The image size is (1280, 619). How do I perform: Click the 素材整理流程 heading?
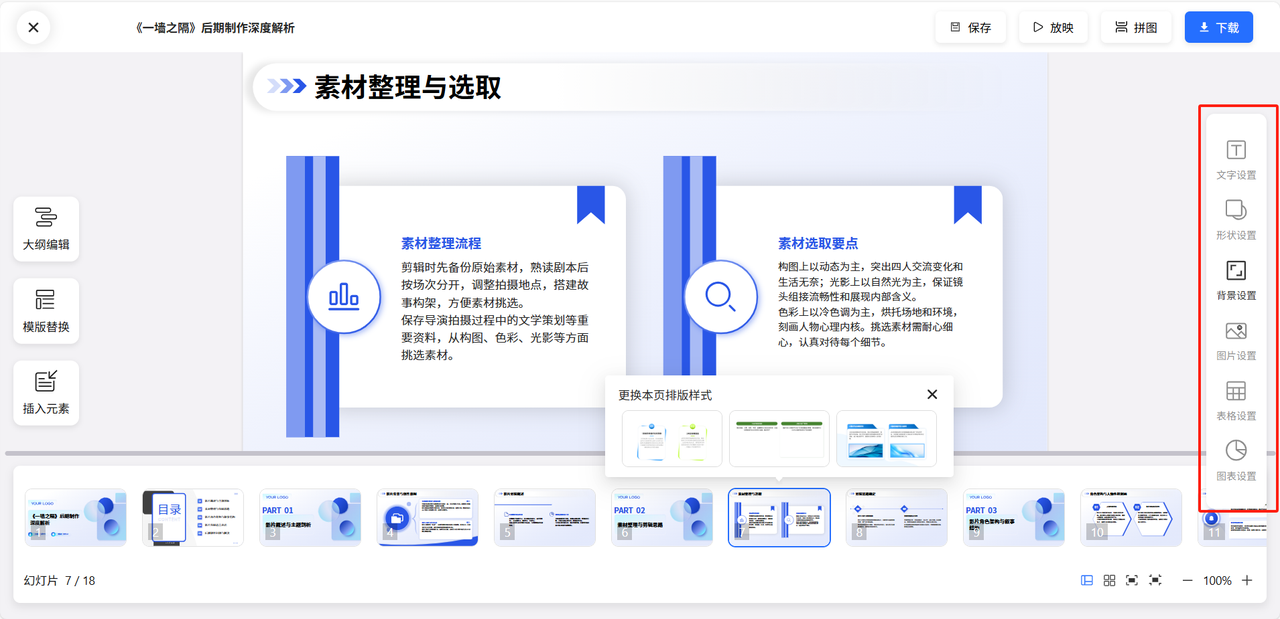[441, 243]
